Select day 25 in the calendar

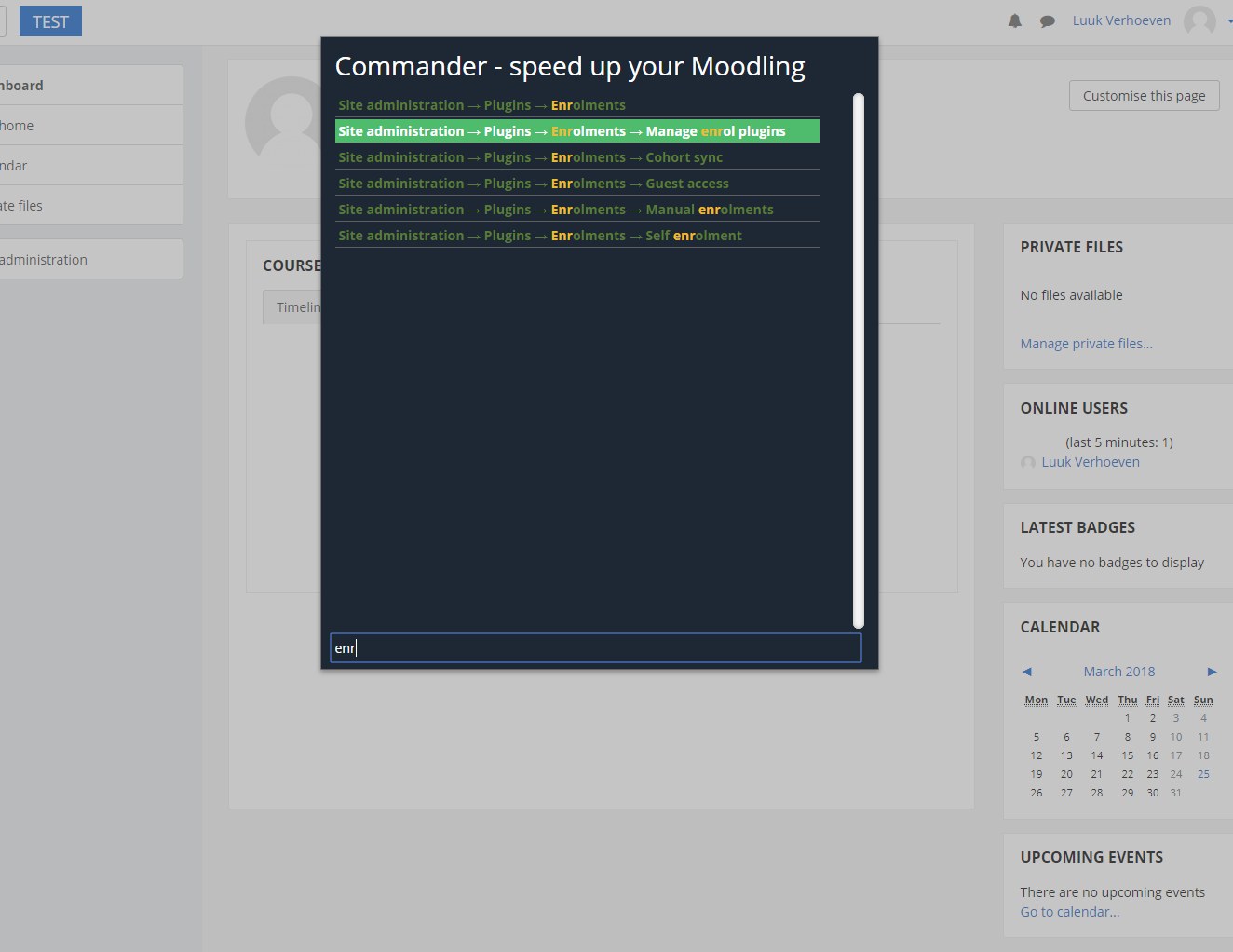1203,774
